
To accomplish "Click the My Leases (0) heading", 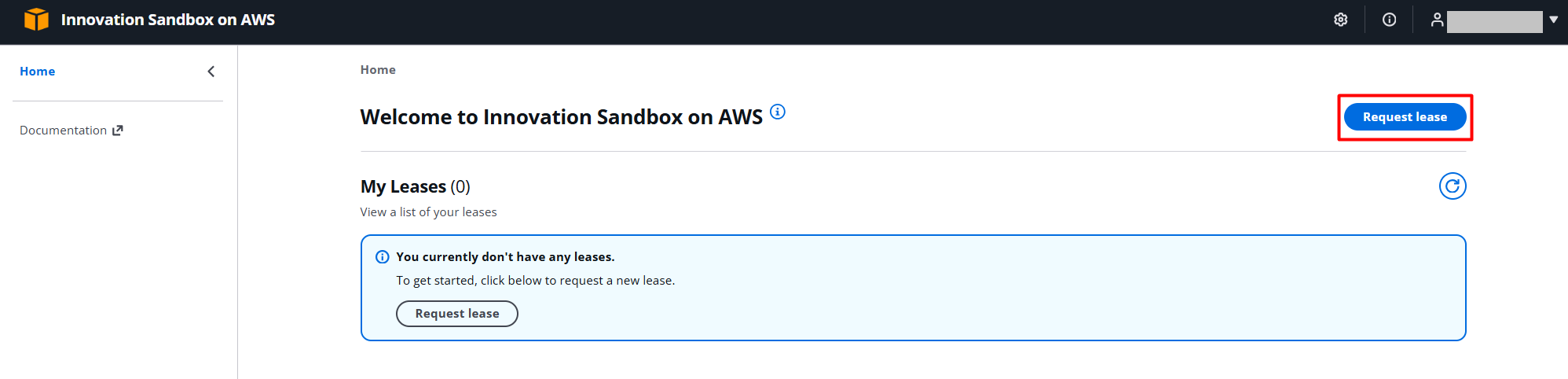I will click(x=415, y=187).
